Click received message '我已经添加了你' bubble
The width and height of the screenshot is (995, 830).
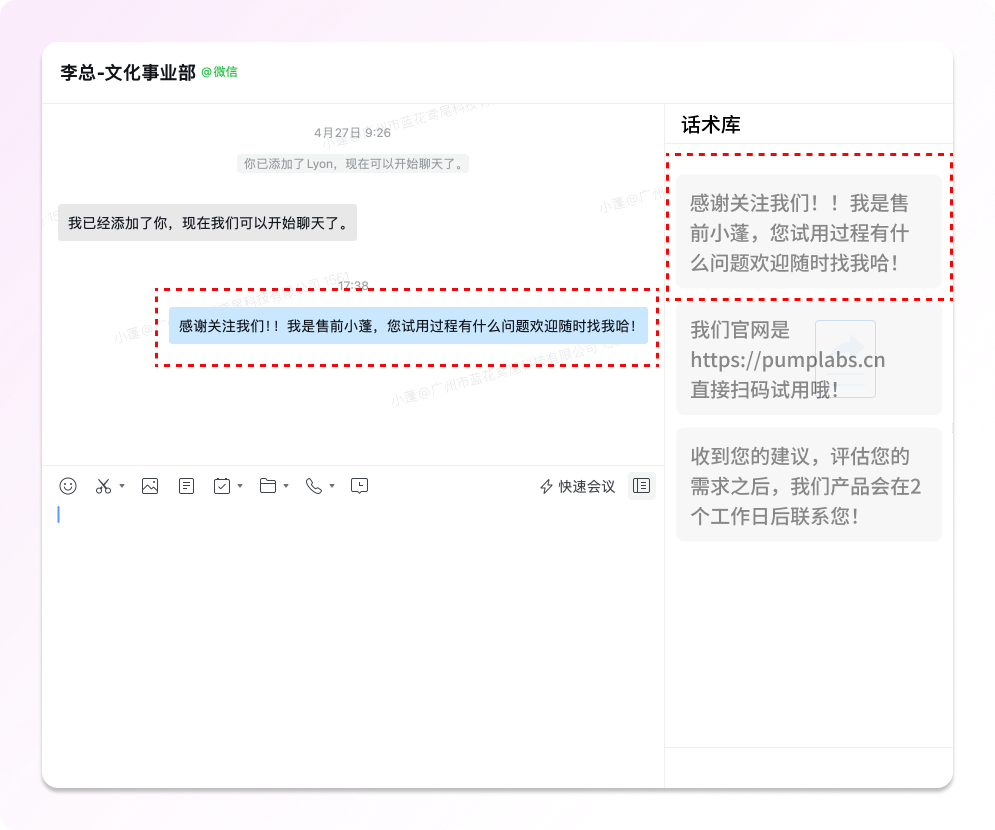208,223
